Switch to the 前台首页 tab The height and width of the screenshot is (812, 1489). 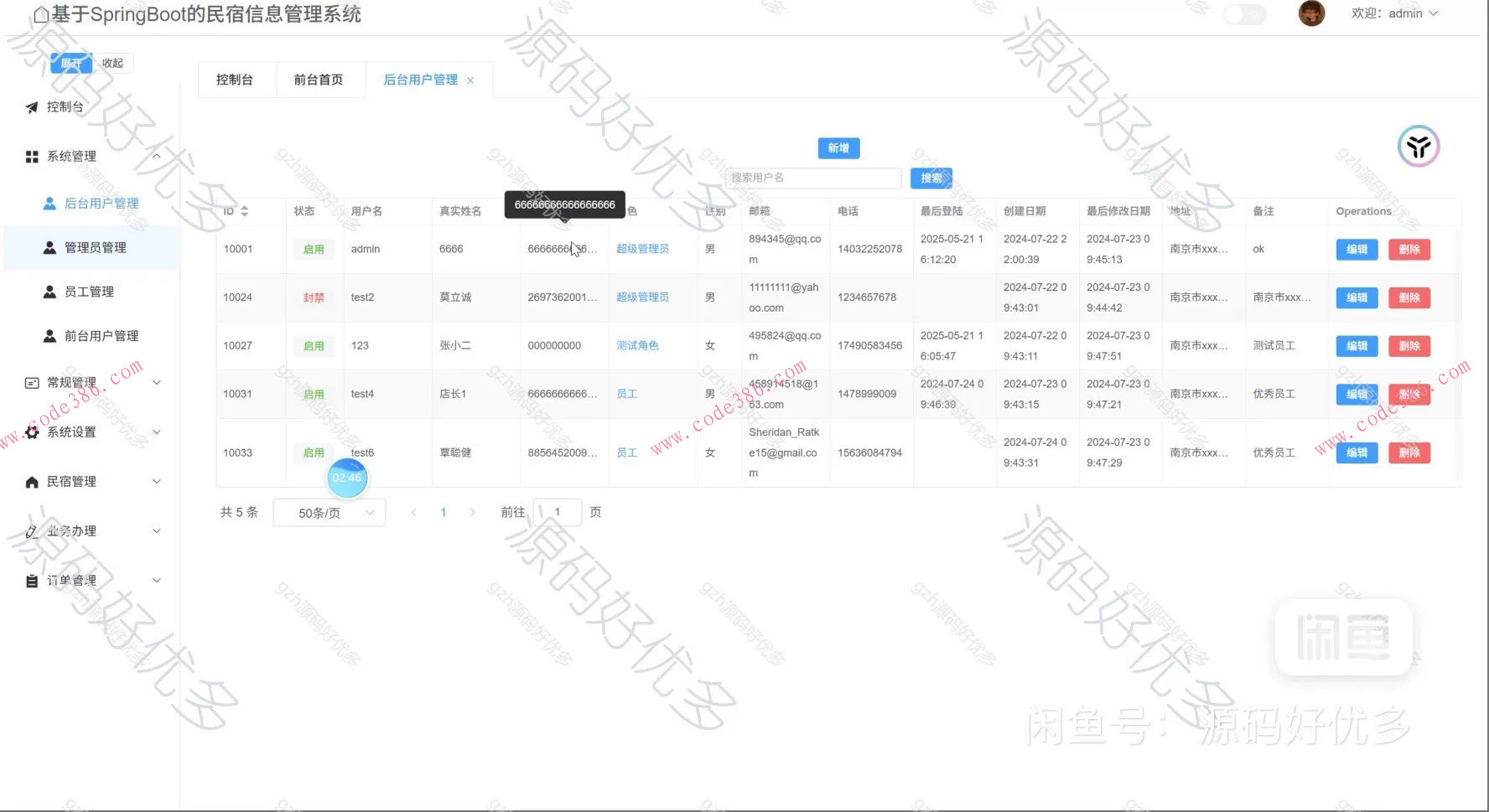(x=318, y=80)
